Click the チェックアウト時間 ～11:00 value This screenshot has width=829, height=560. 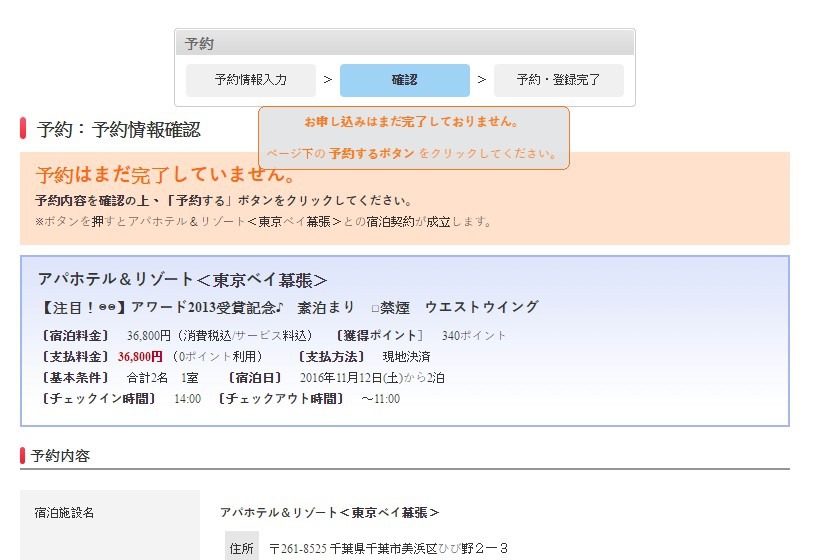pos(381,399)
